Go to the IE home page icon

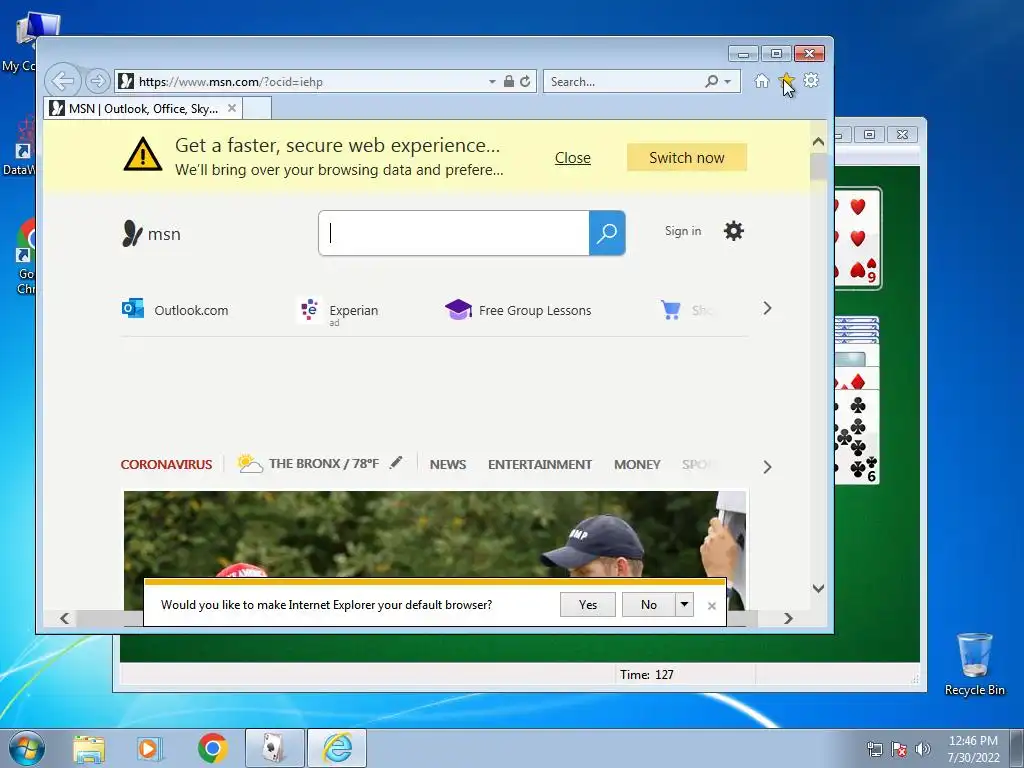tap(761, 80)
